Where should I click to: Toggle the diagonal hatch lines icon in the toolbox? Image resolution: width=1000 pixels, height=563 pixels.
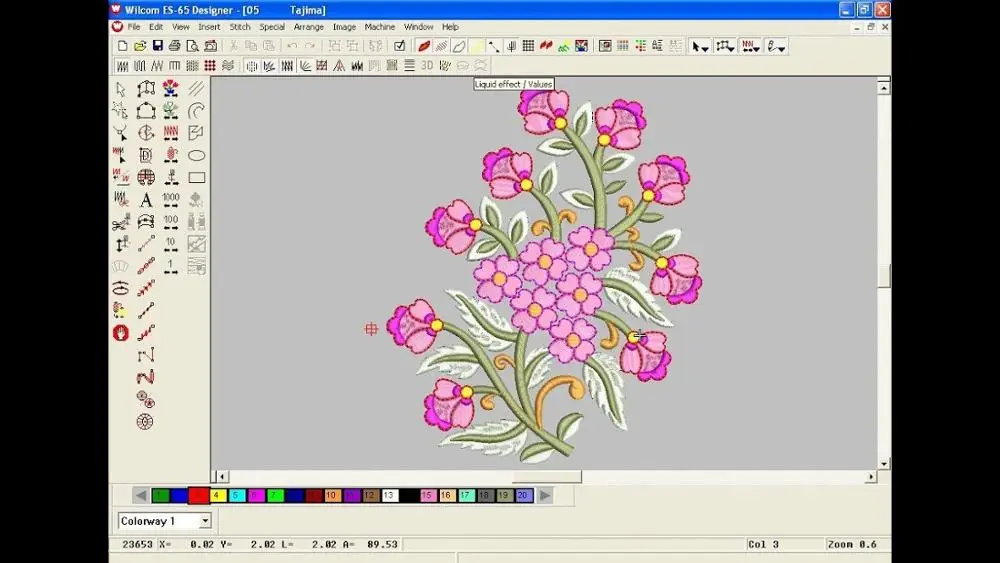tap(196, 89)
